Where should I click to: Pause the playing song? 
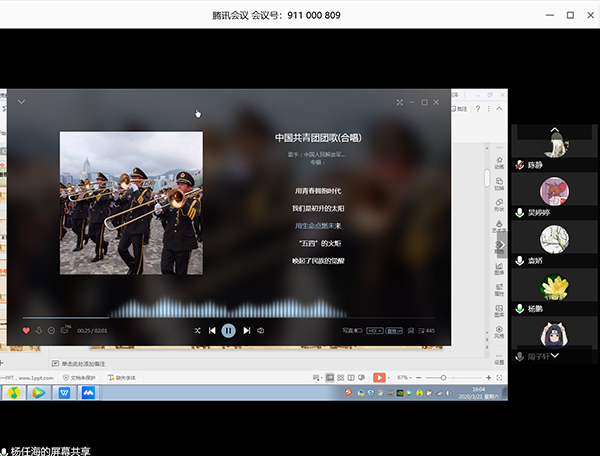pyautogui.click(x=228, y=330)
